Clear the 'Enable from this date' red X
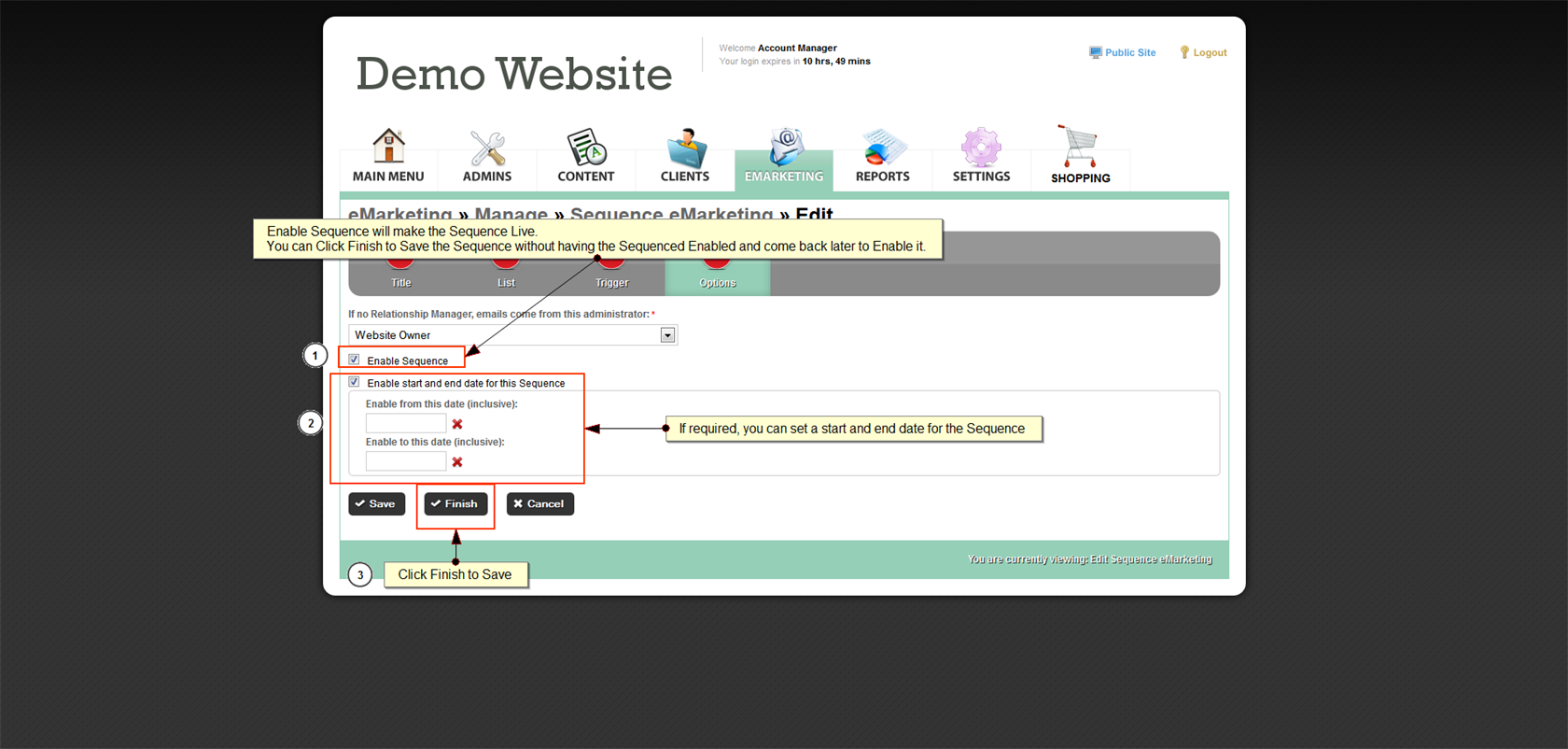 pyautogui.click(x=457, y=424)
